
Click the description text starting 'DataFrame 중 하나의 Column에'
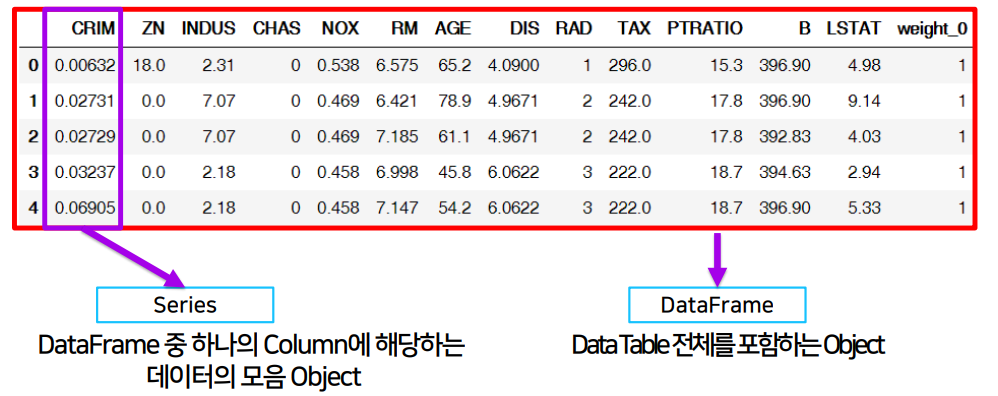252,346
